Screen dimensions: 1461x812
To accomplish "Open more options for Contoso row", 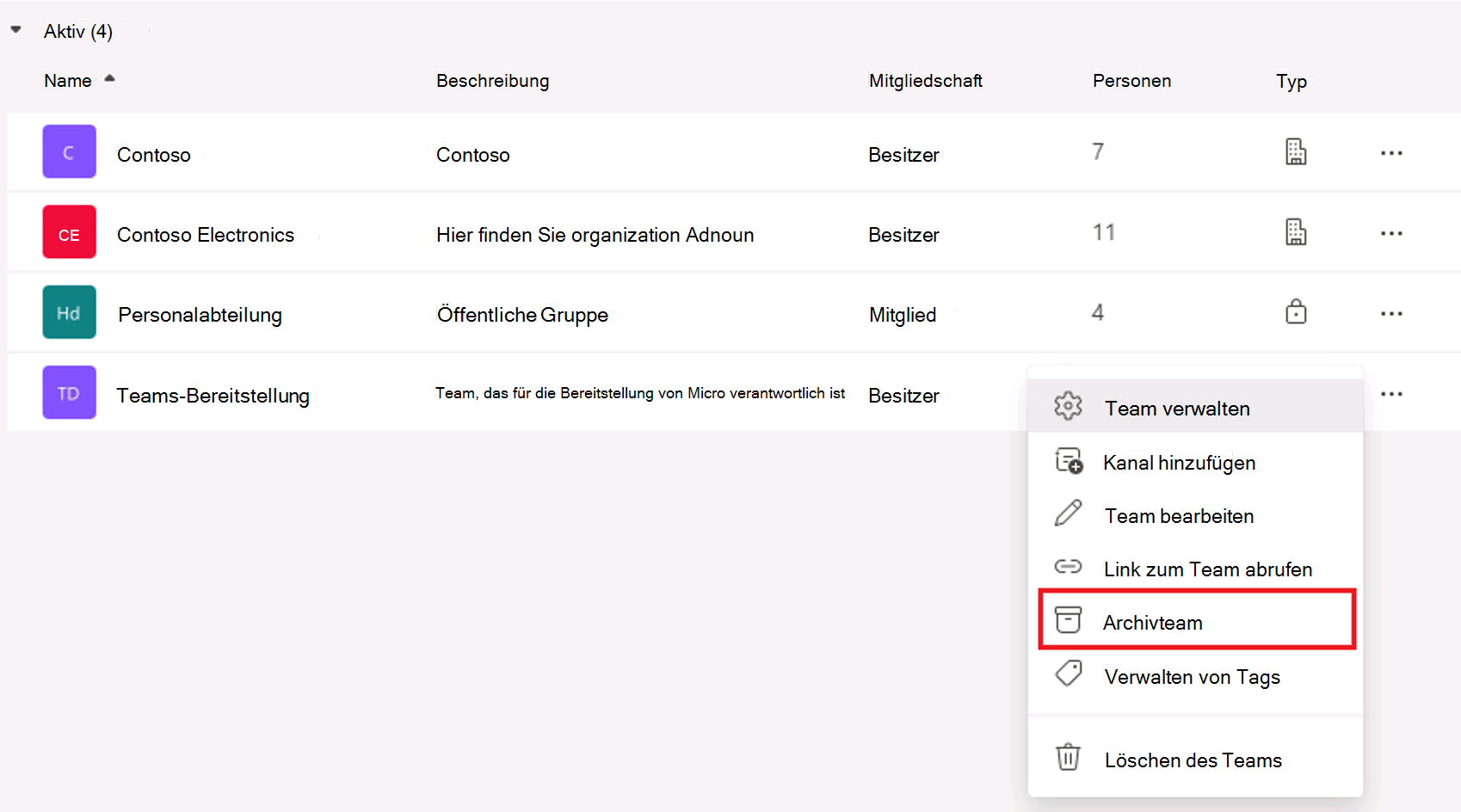I will point(1391,153).
